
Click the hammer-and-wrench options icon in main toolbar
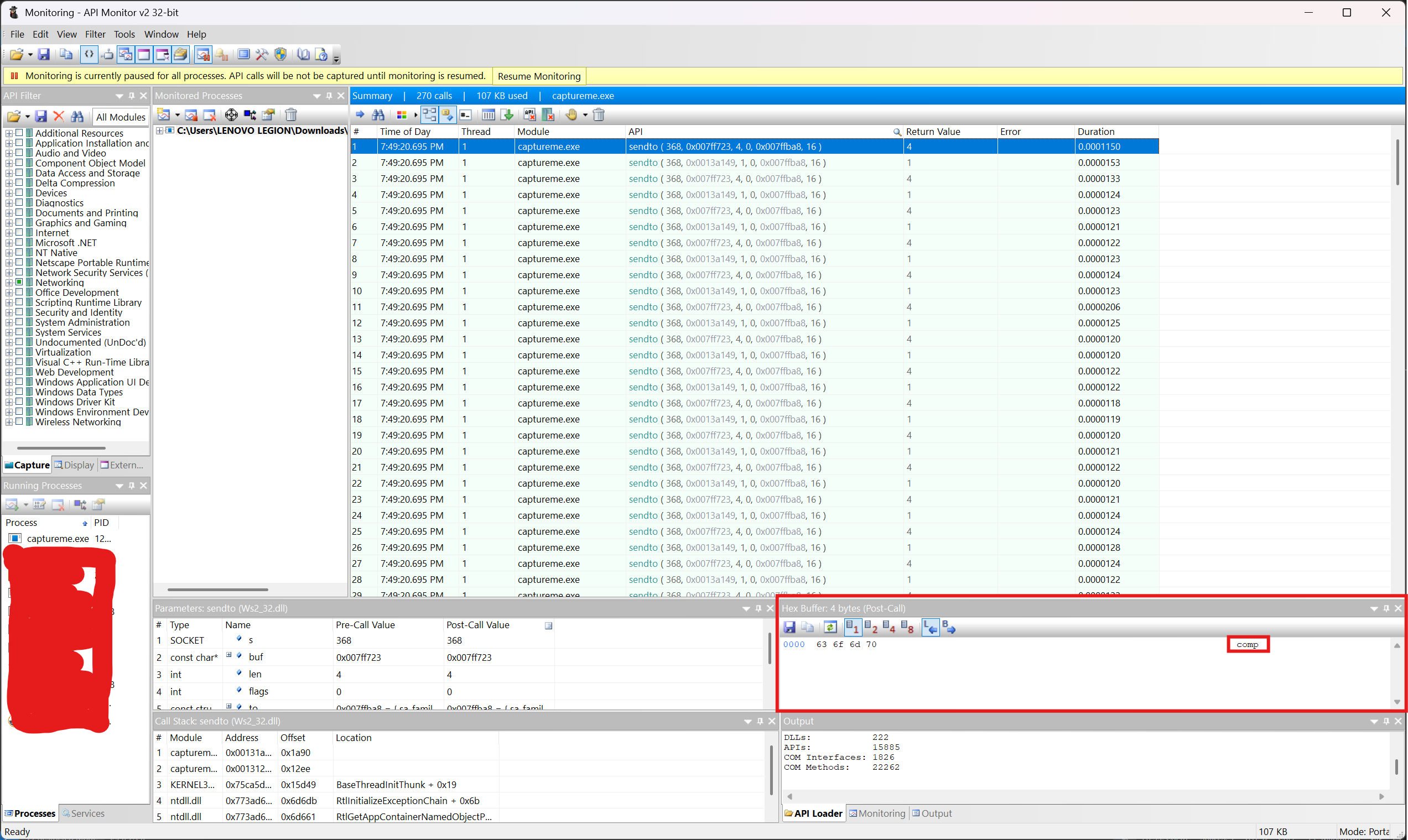tap(262, 54)
